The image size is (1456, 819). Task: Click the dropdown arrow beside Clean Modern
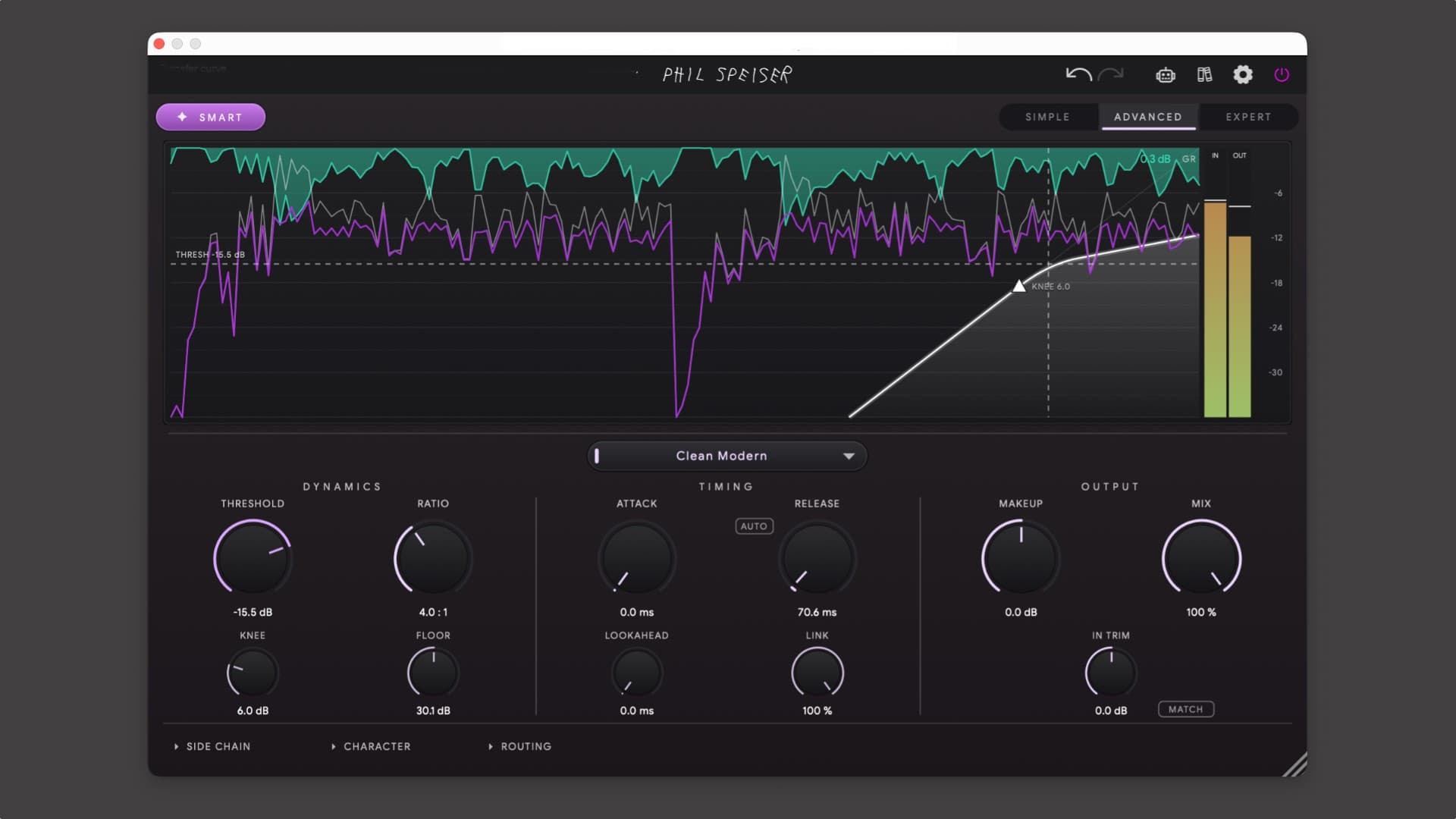coord(849,456)
